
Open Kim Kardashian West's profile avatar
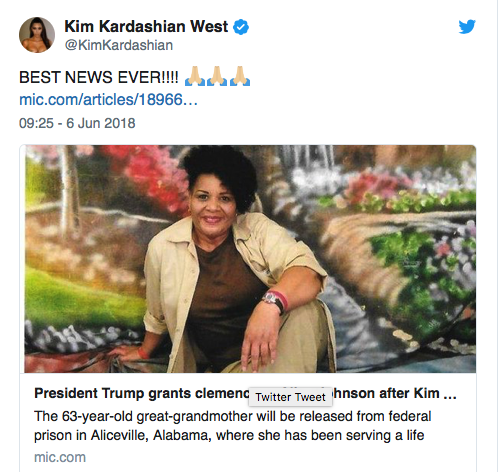click(x=37, y=35)
